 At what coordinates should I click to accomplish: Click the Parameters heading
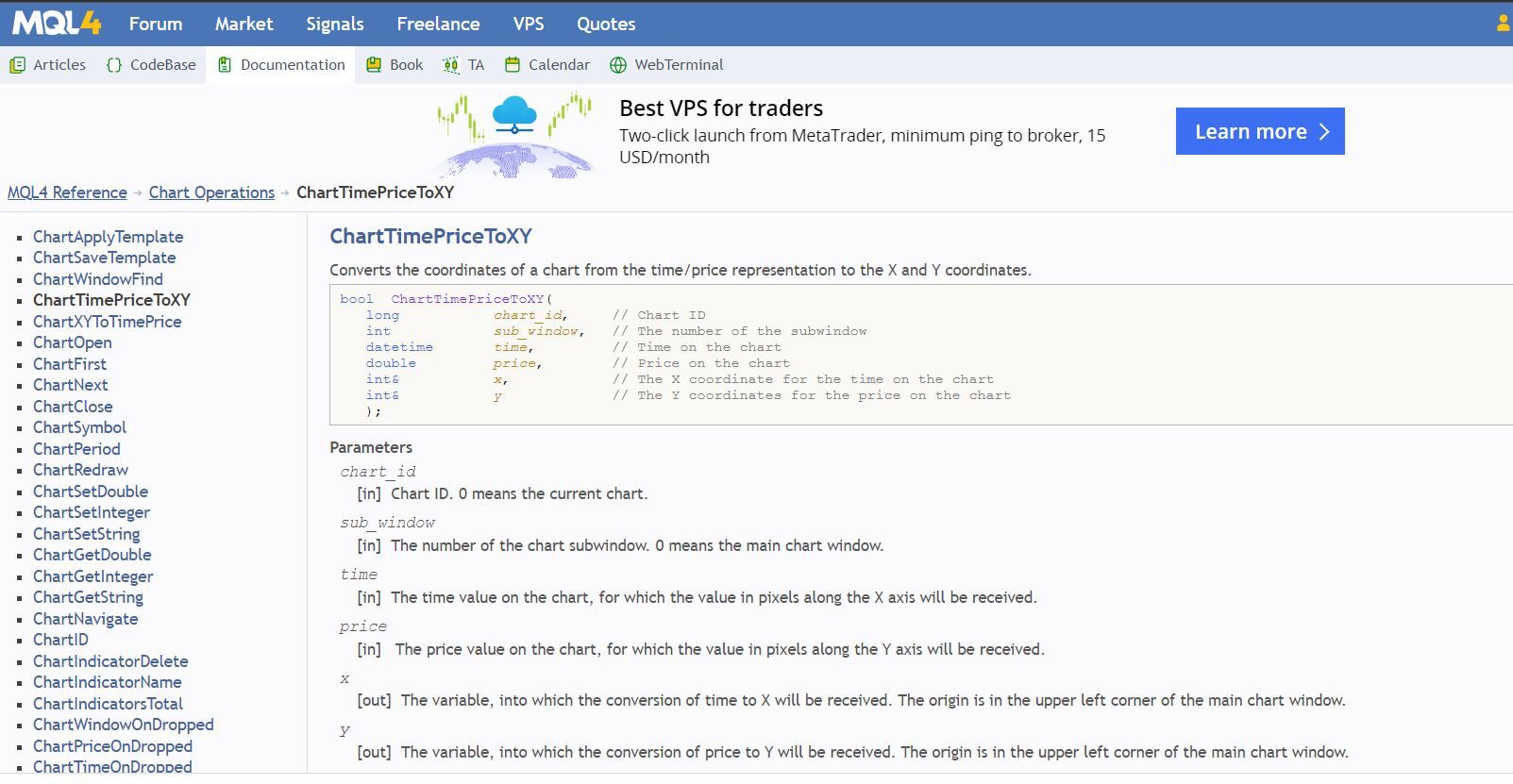pyautogui.click(x=371, y=447)
